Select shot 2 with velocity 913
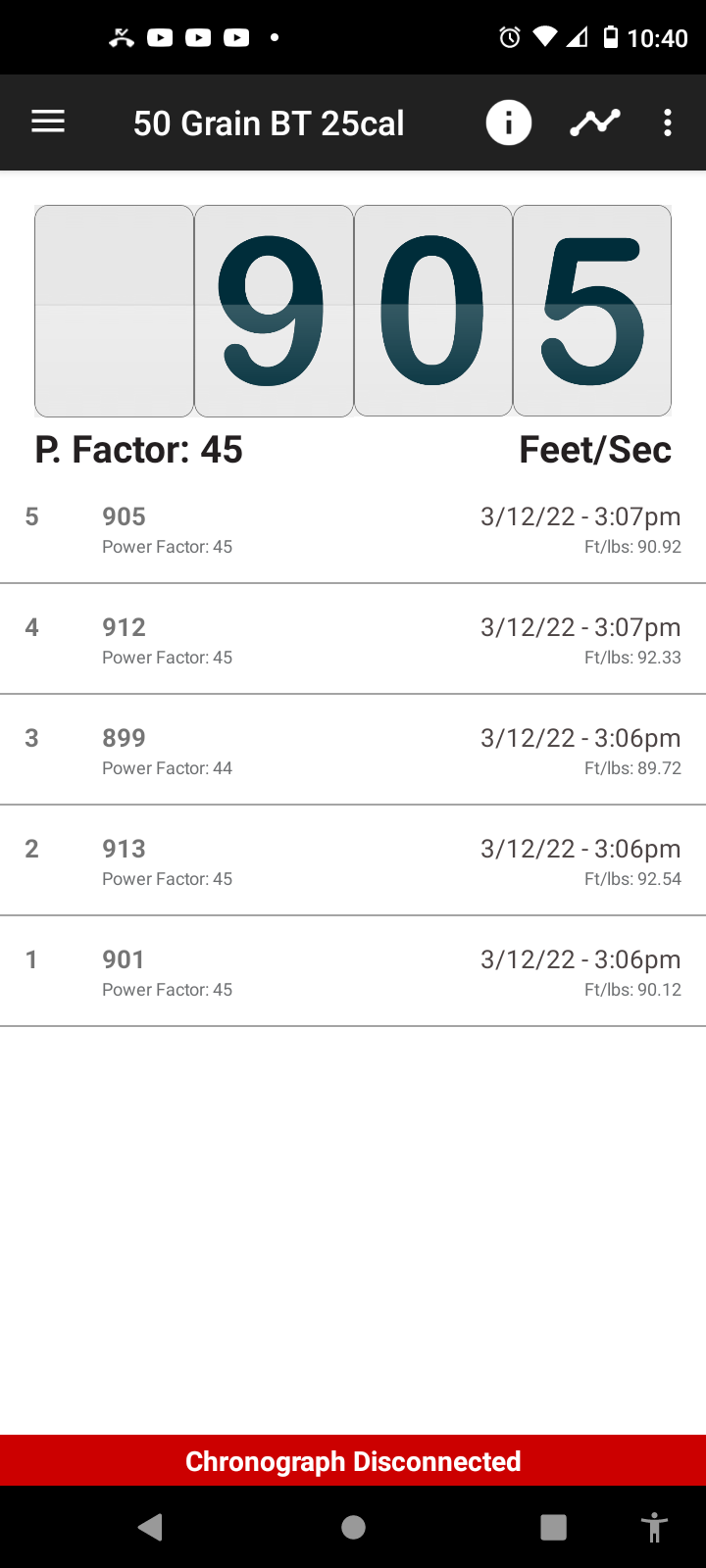706x1568 pixels. (x=353, y=860)
